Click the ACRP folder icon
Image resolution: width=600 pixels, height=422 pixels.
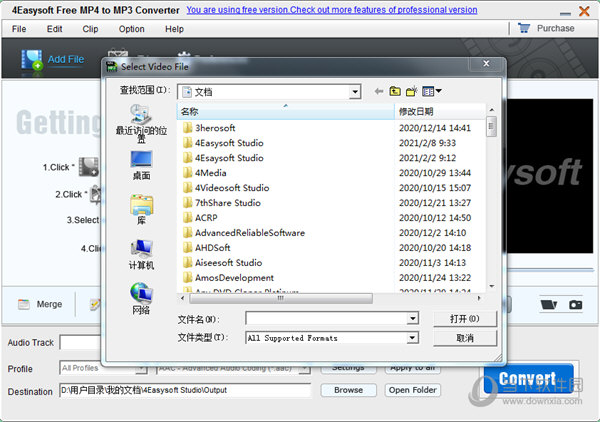187,218
